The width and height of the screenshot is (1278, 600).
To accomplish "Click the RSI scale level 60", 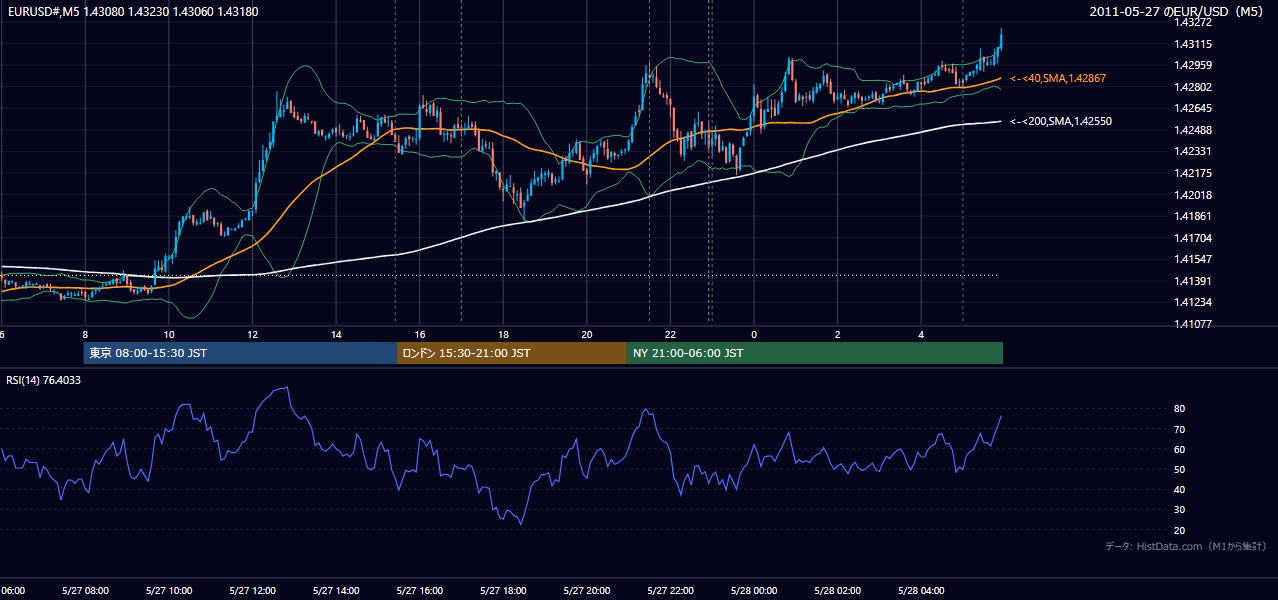I will click(1180, 449).
